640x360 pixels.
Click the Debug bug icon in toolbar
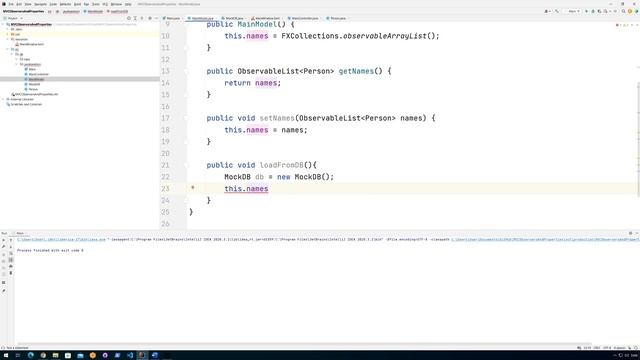pyautogui.click(x=593, y=11)
